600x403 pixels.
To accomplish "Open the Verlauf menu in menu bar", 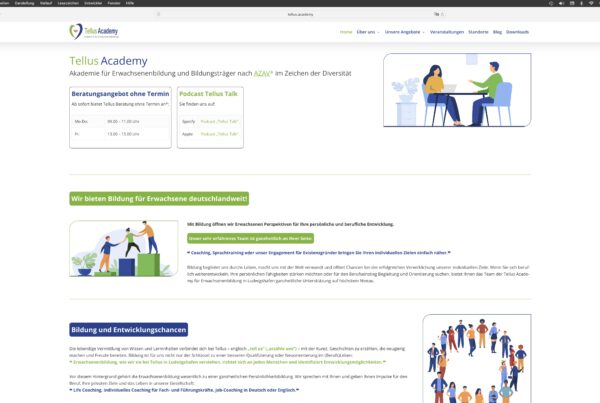I will [x=46, y=3].
